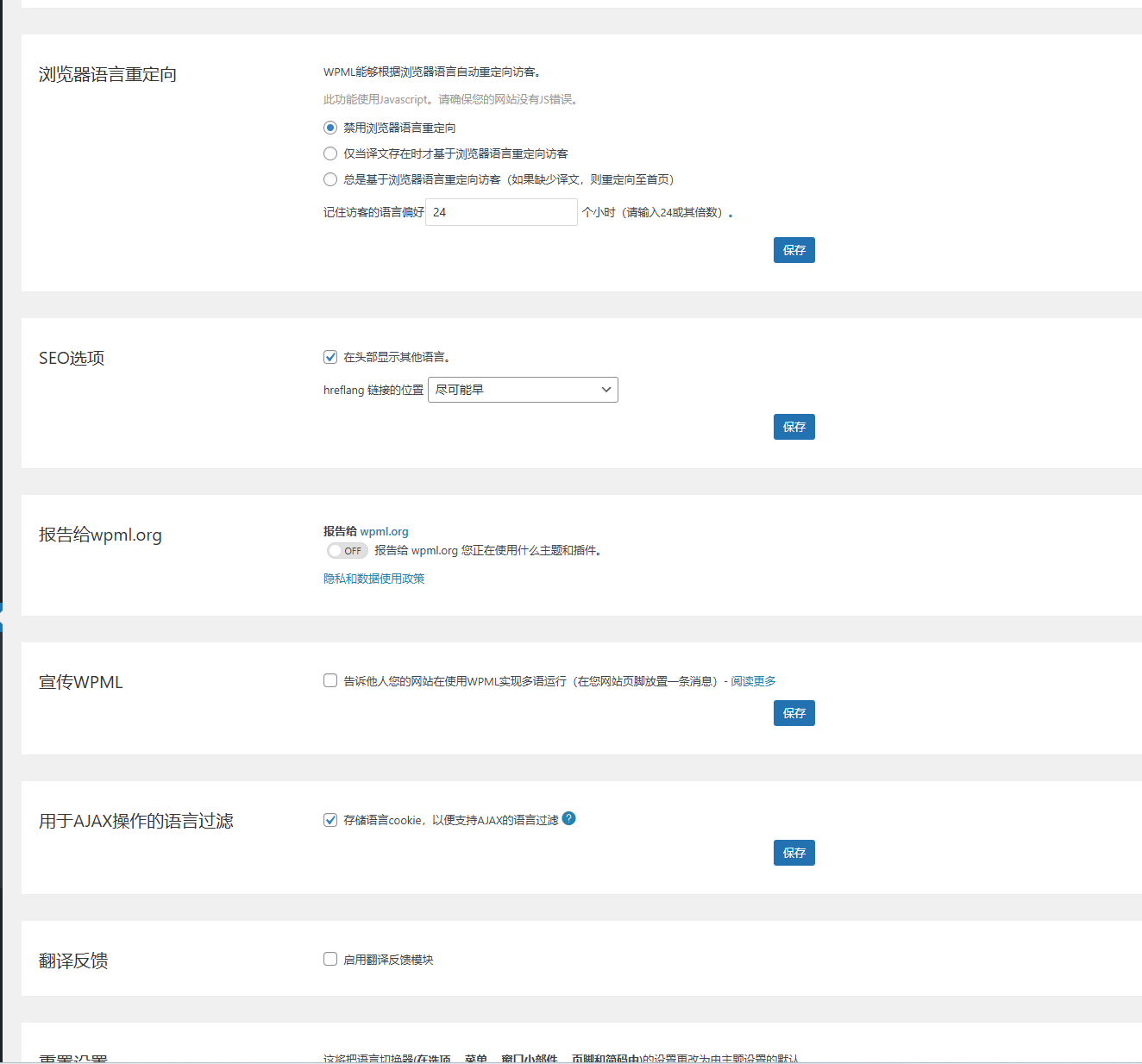Follow the 阅读更多 link
The width and height of the screenshot is (1142, 1064).
[753, 681]
